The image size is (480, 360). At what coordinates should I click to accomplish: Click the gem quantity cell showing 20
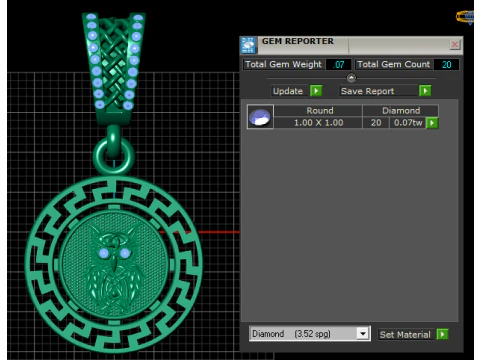coord(376,123)
